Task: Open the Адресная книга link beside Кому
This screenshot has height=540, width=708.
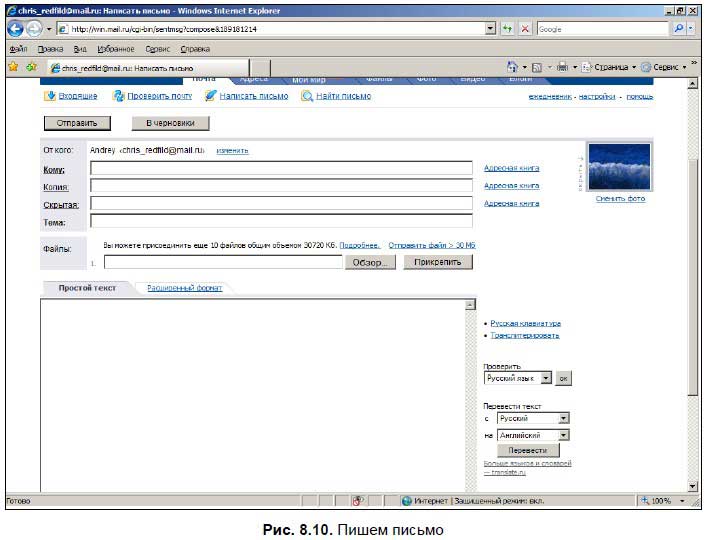Action: [x=512, y=168]
